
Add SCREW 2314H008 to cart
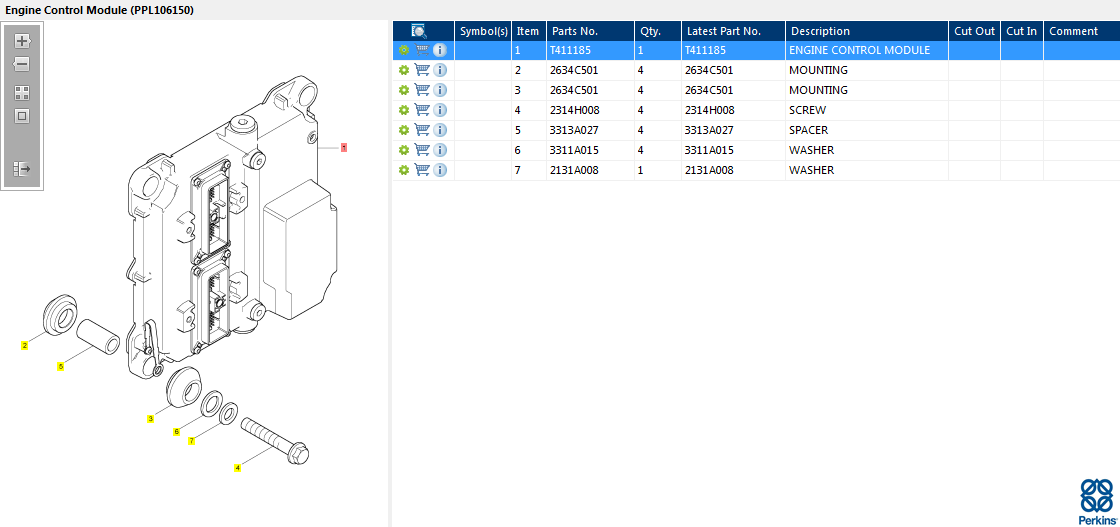point(422,110)
